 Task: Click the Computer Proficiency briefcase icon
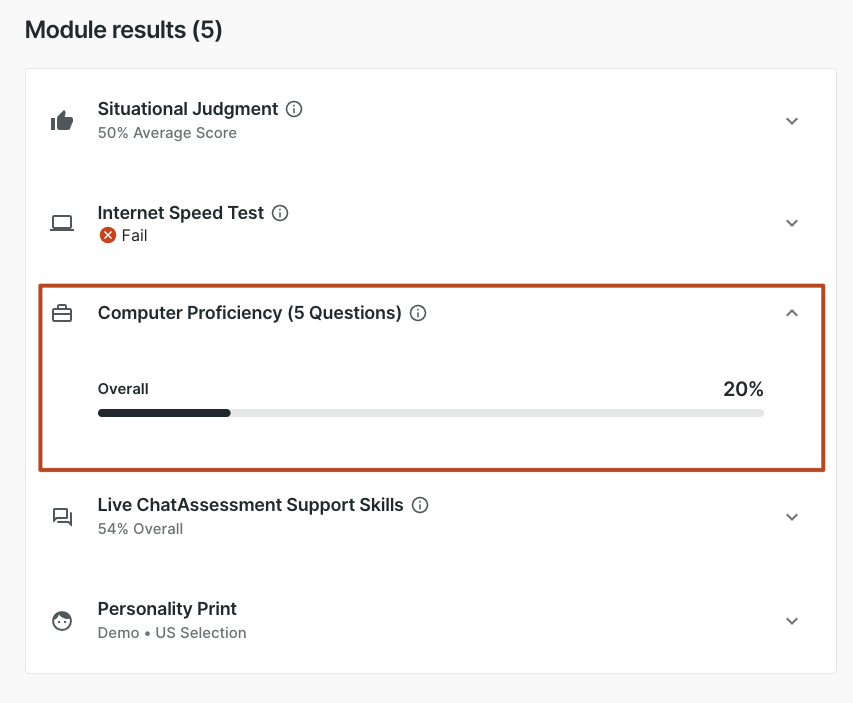(62, 313)
